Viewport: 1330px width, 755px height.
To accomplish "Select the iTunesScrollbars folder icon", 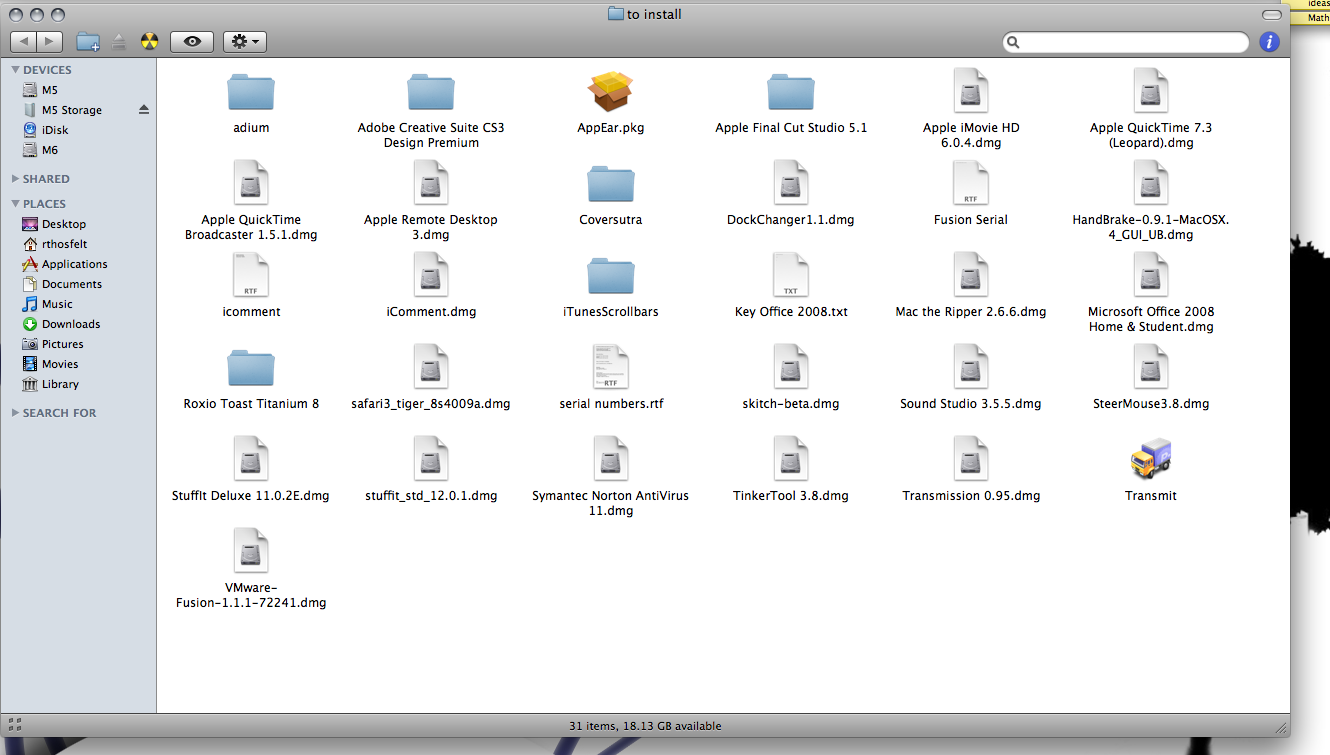I will tap(611, 276).
